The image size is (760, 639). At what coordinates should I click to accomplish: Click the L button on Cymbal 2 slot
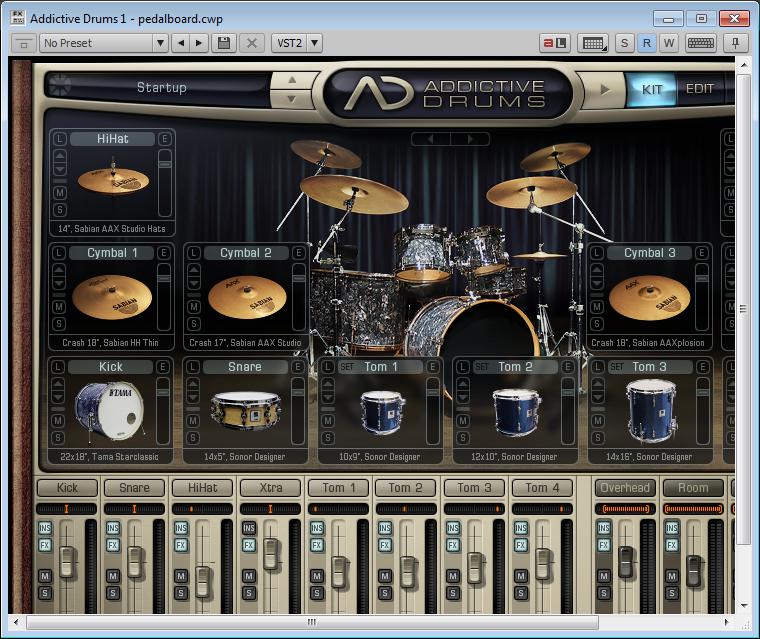click(193, 253)
